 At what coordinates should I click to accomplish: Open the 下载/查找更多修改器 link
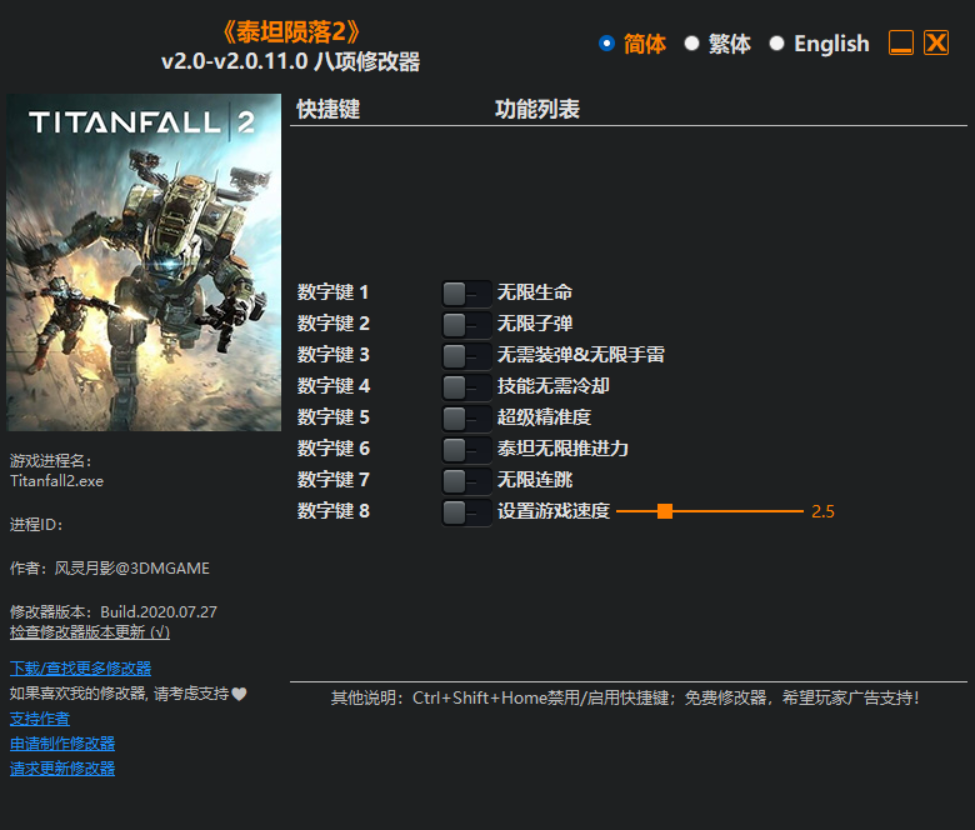point(80,668)
